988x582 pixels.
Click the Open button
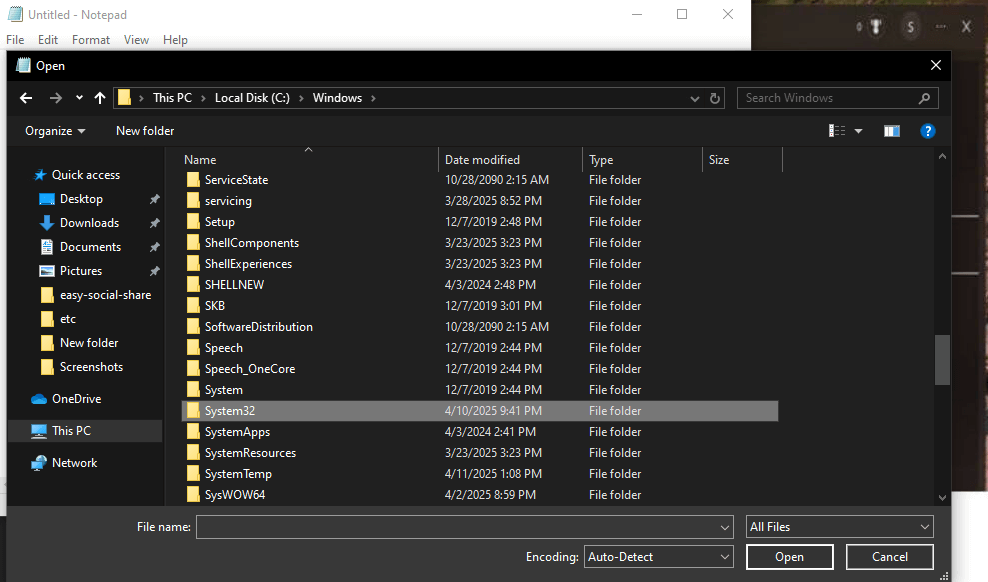790,557
